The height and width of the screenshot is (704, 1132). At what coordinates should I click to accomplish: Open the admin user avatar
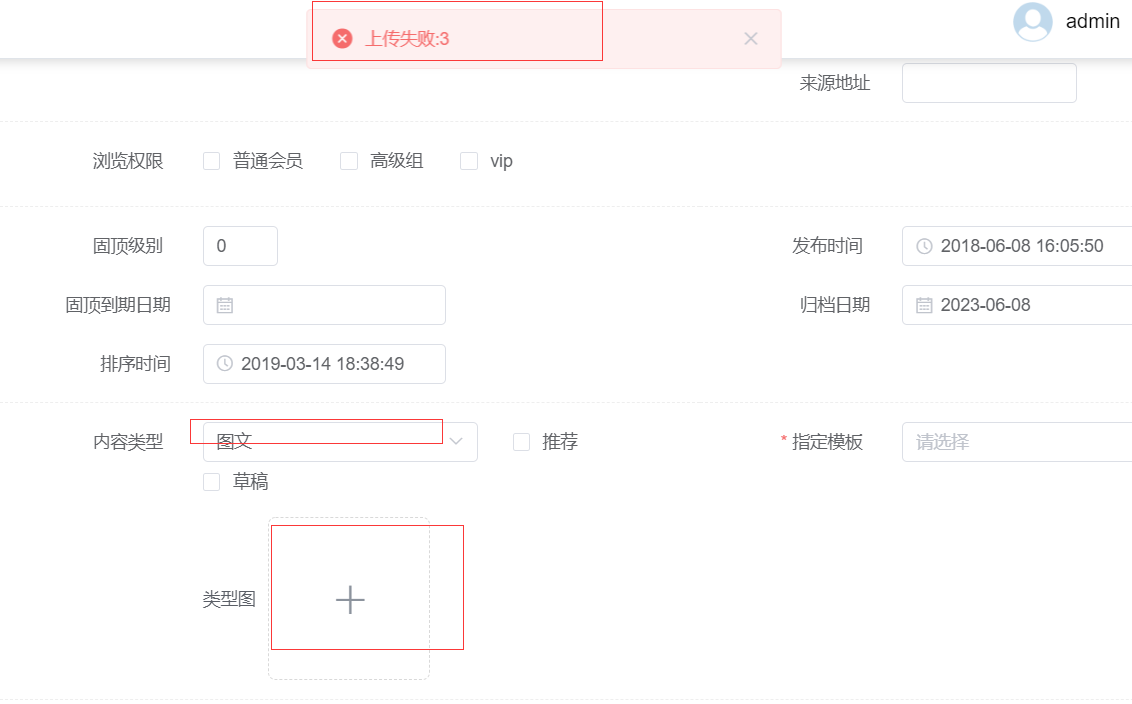click(x=1032, y=22)
